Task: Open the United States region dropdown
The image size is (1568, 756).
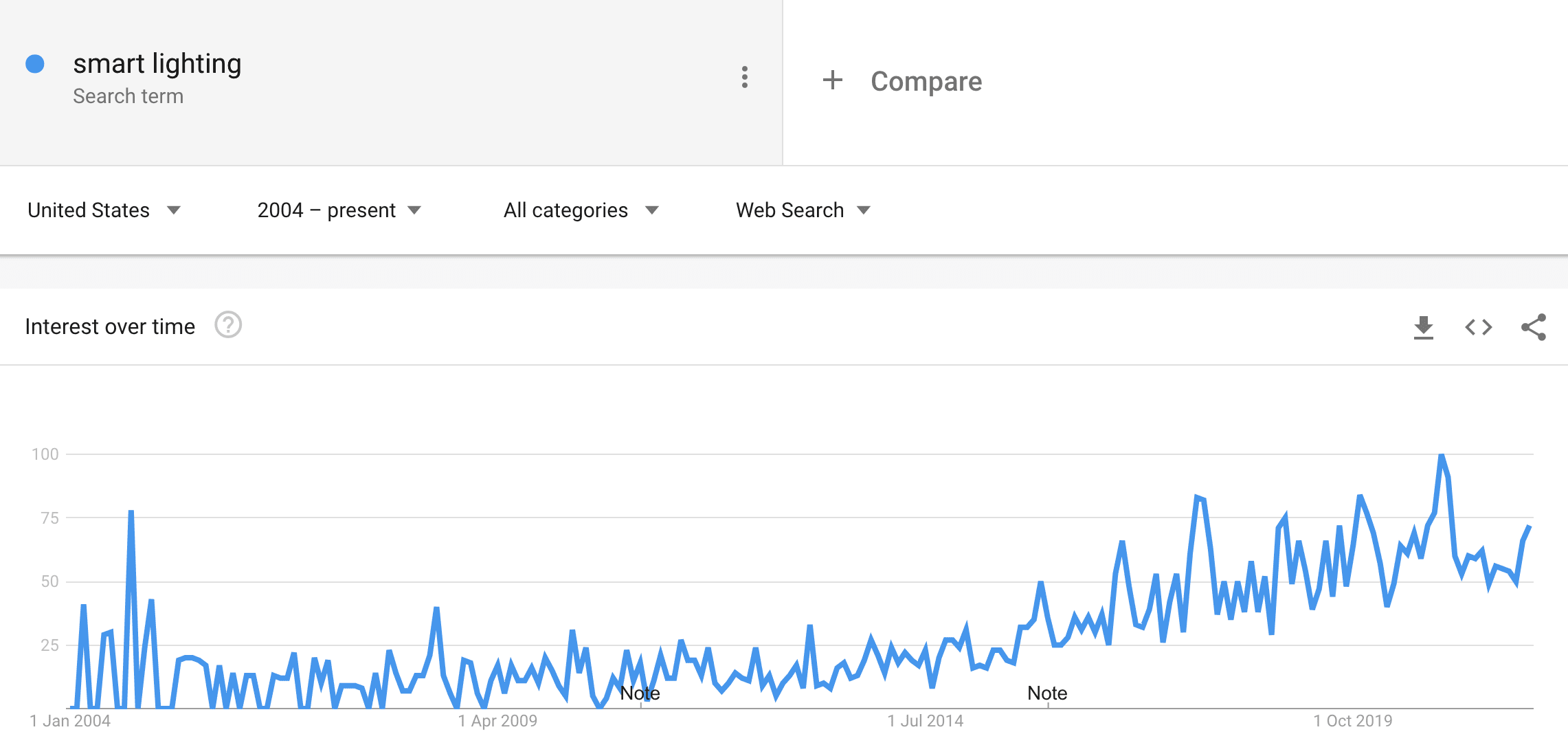Action: pos(104,210)
